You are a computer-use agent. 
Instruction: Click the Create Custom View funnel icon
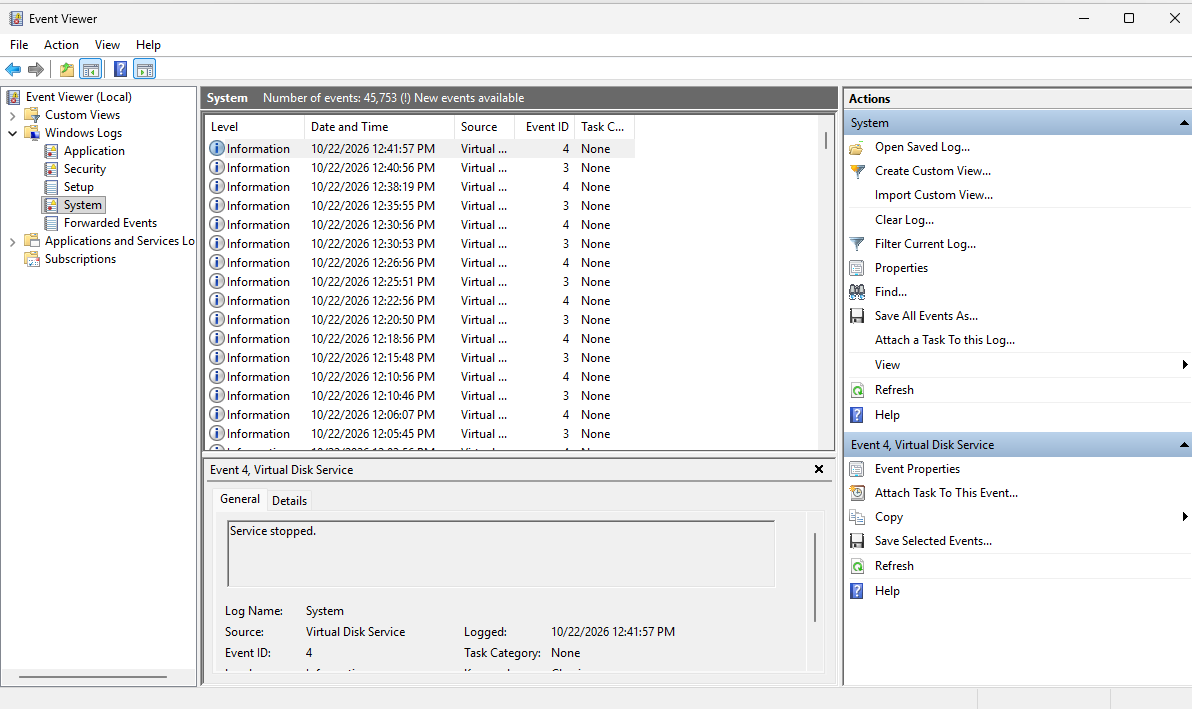click(857, 171)
